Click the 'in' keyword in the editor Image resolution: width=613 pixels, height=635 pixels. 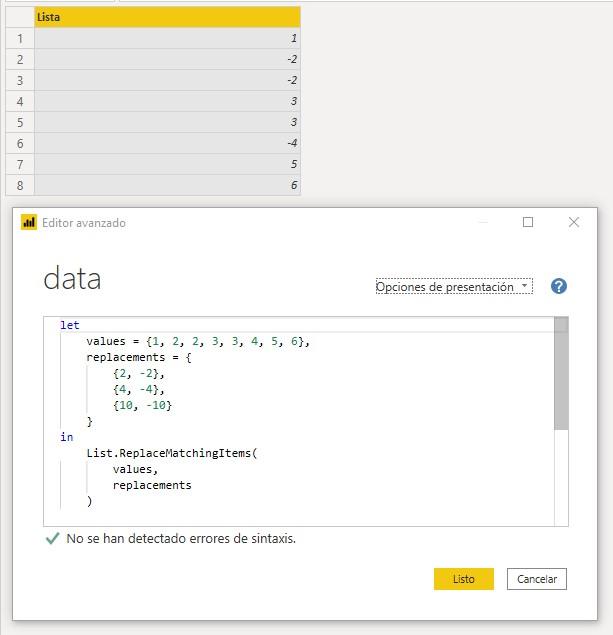[x=66, y=437]
